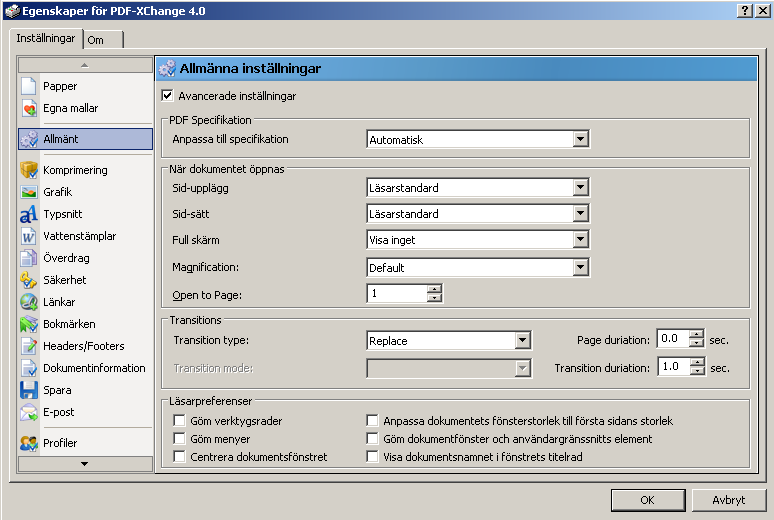Enable Göm menyer checkbox
The image size is (774, 520).
tap(179, 439)
